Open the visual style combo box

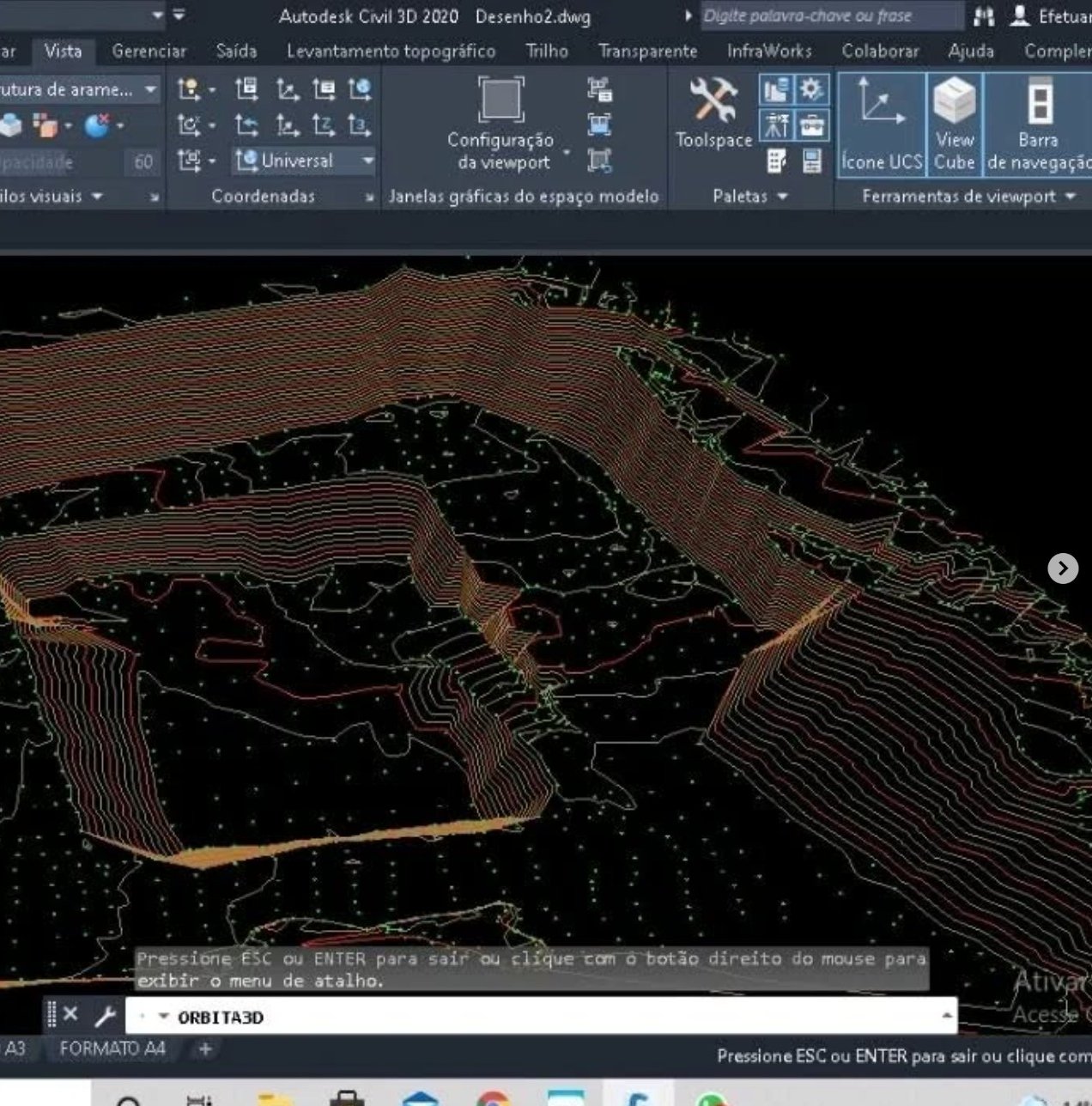(79, 89)
